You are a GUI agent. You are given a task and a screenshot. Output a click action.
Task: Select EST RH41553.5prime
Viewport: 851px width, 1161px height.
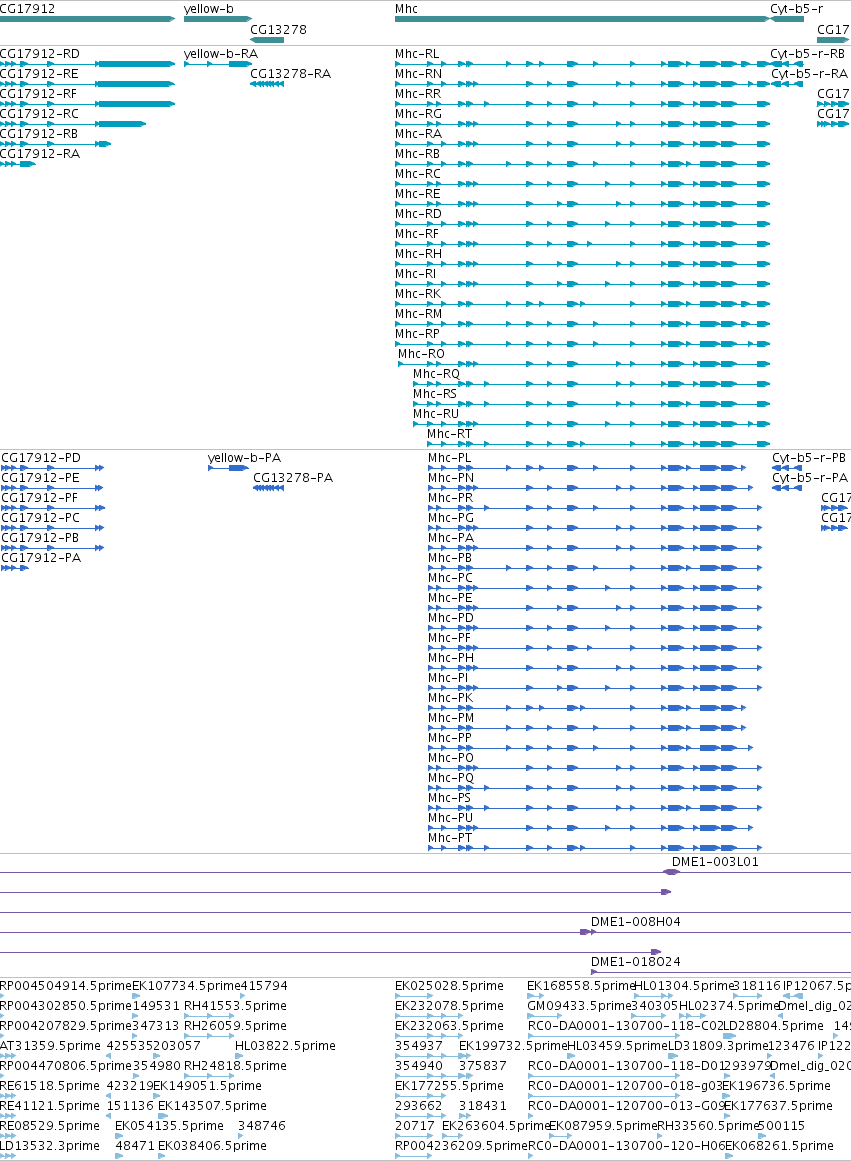[235, 1006]
